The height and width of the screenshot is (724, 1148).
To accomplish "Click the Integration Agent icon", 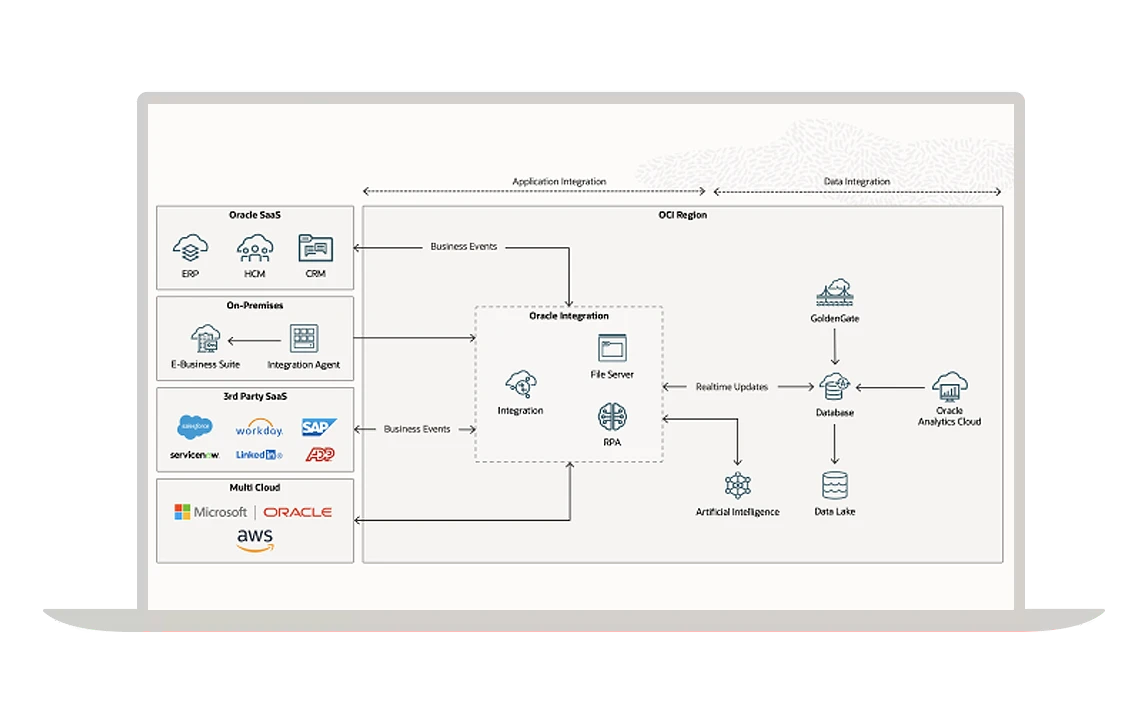I will 304,339.
